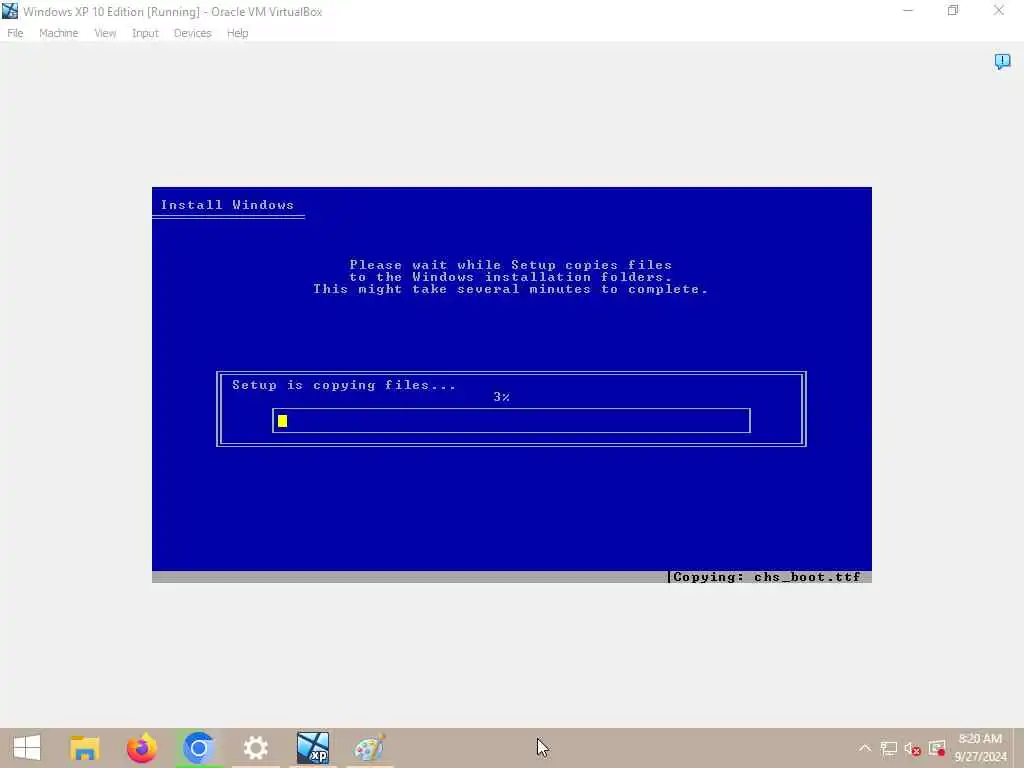Close the VirtualBox window
The height and width of the screenshot is (768, 1024).
(999, 11)
